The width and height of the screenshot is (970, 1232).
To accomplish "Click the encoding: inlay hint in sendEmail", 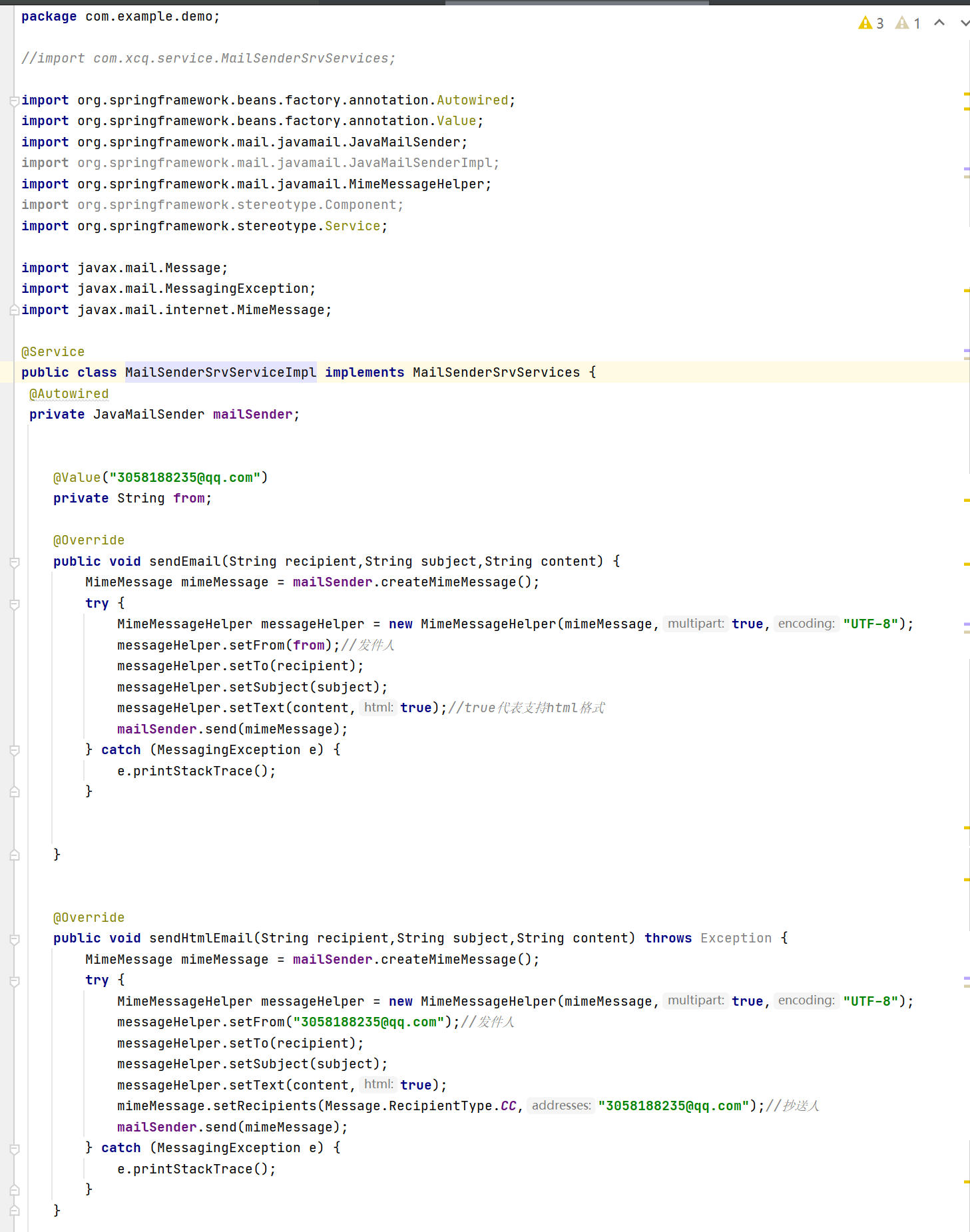I will pos(806,624).
